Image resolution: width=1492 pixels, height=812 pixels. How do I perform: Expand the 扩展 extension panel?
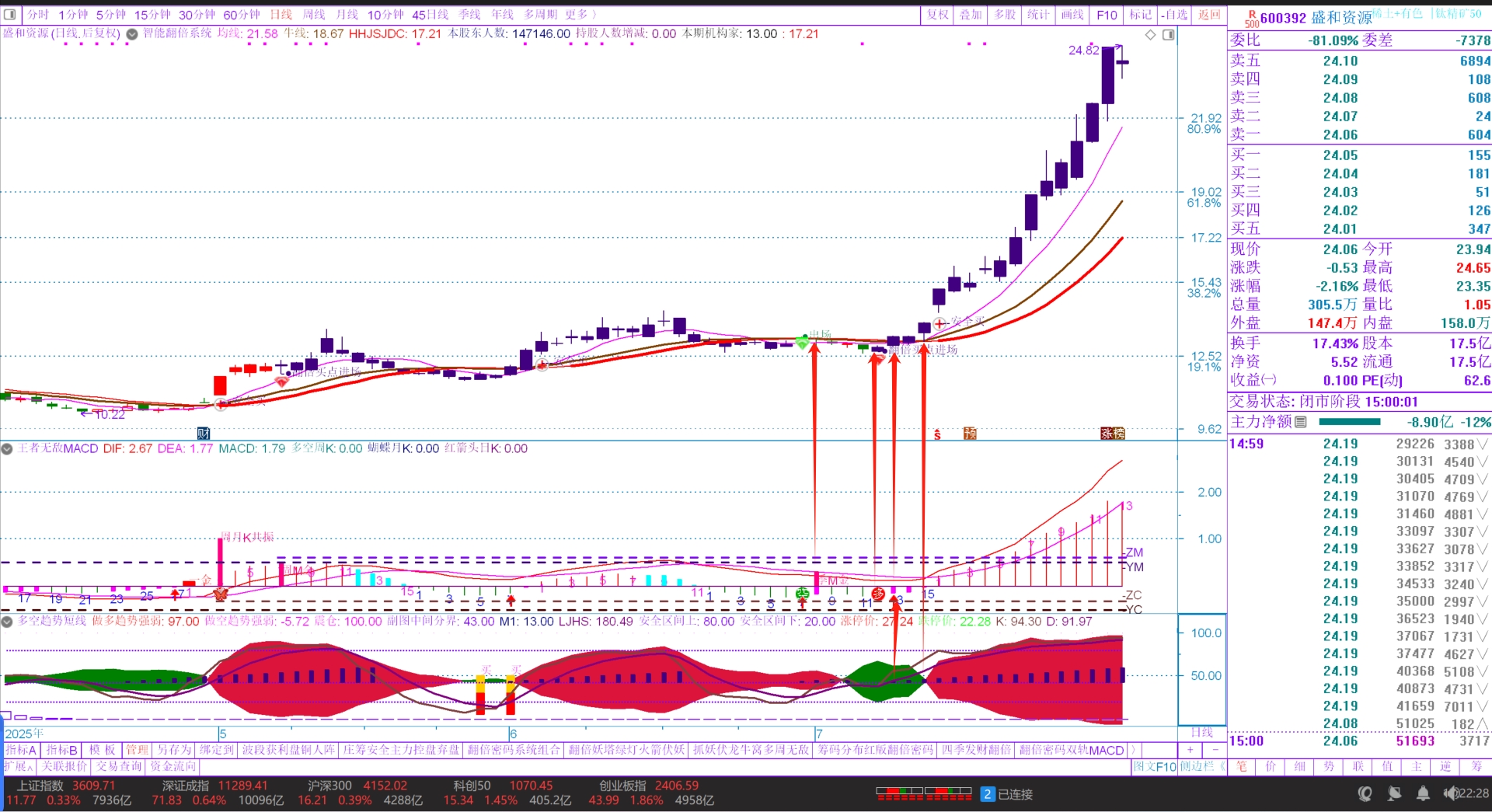(x=19, y=766)
